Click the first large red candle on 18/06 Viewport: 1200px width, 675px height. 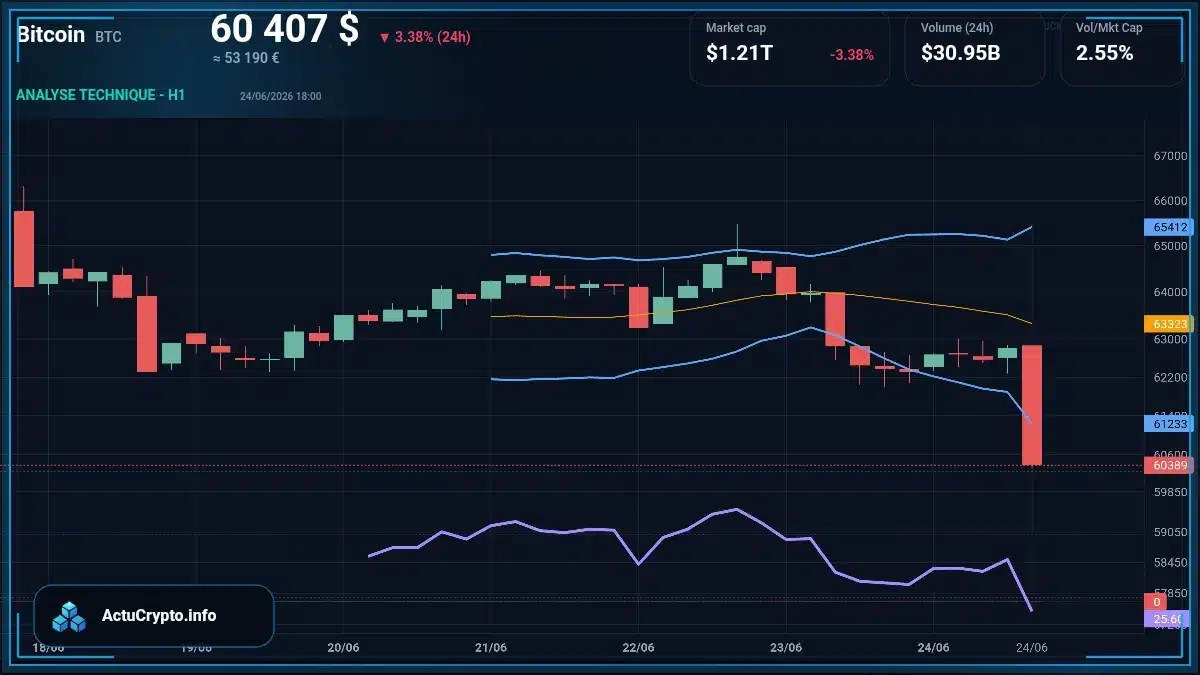point(24,249)
